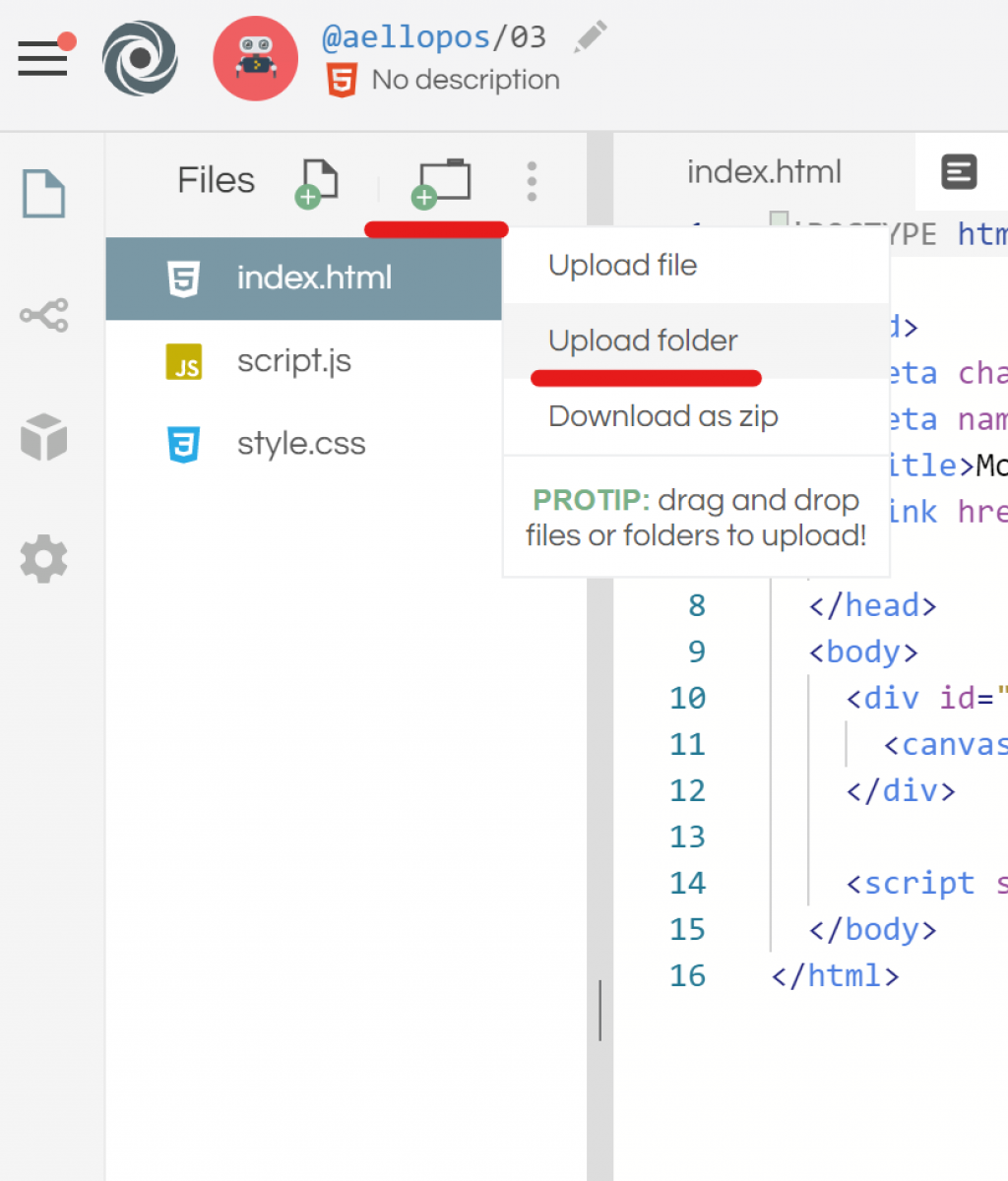Click the Replit logo icon
Screen dimensions: 1008x1181
[x=140, y=59]
